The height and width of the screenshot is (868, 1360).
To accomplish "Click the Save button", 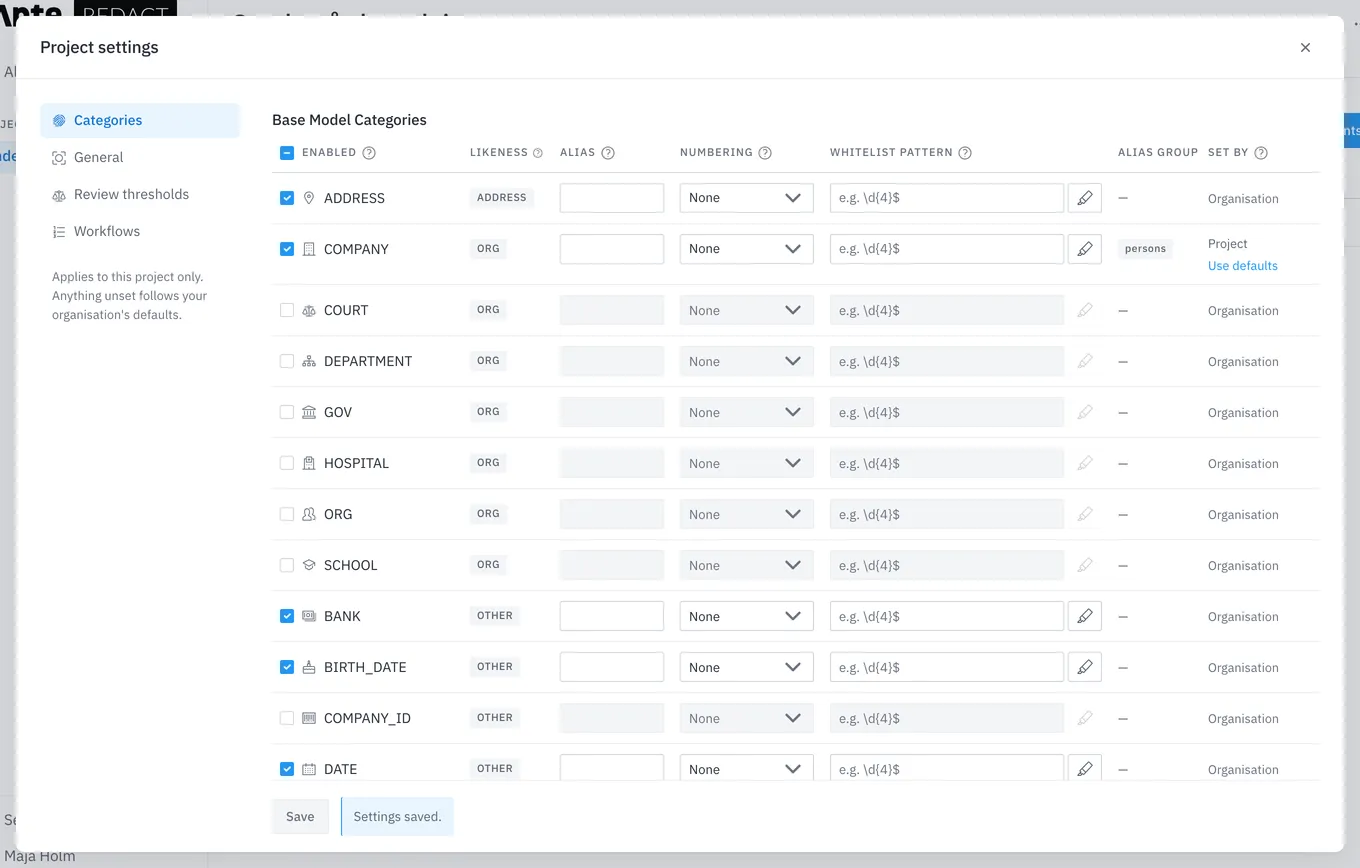I will [300, 816].
